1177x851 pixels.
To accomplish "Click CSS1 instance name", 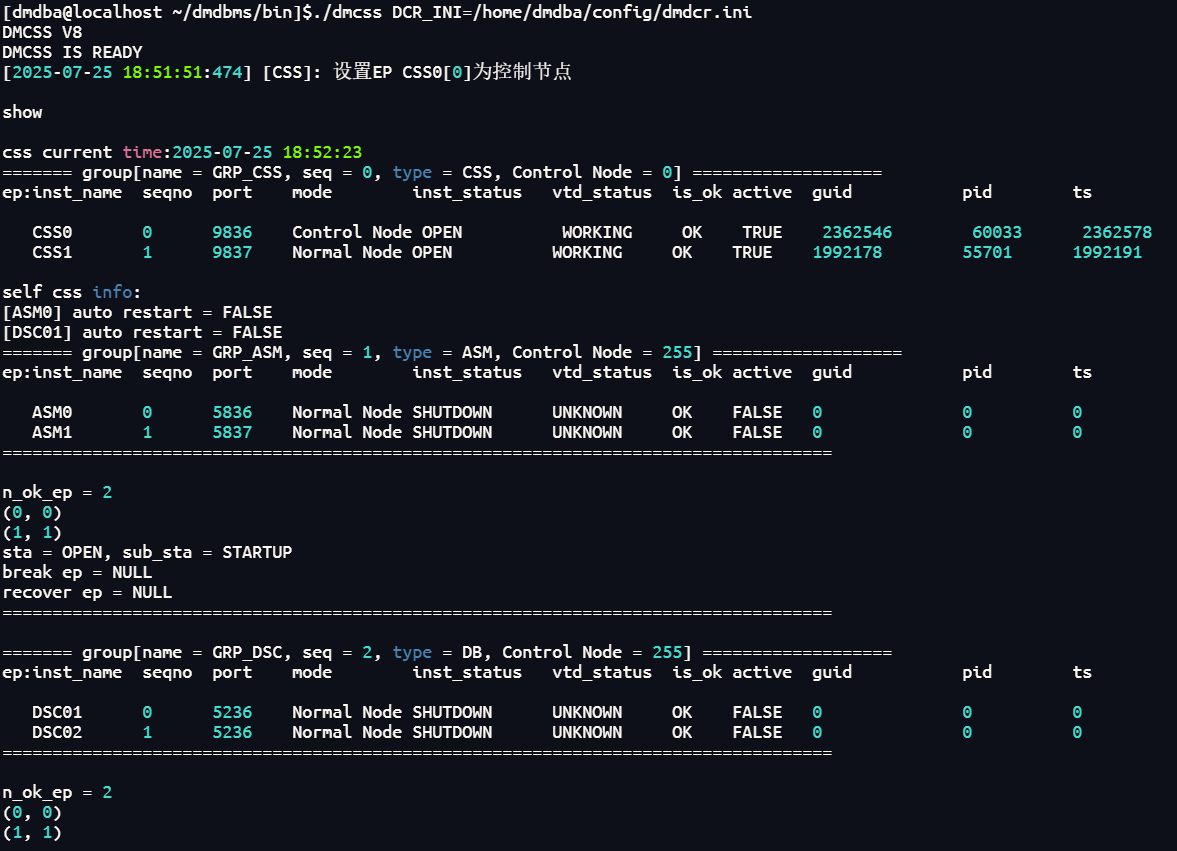I will click(52, 252).
